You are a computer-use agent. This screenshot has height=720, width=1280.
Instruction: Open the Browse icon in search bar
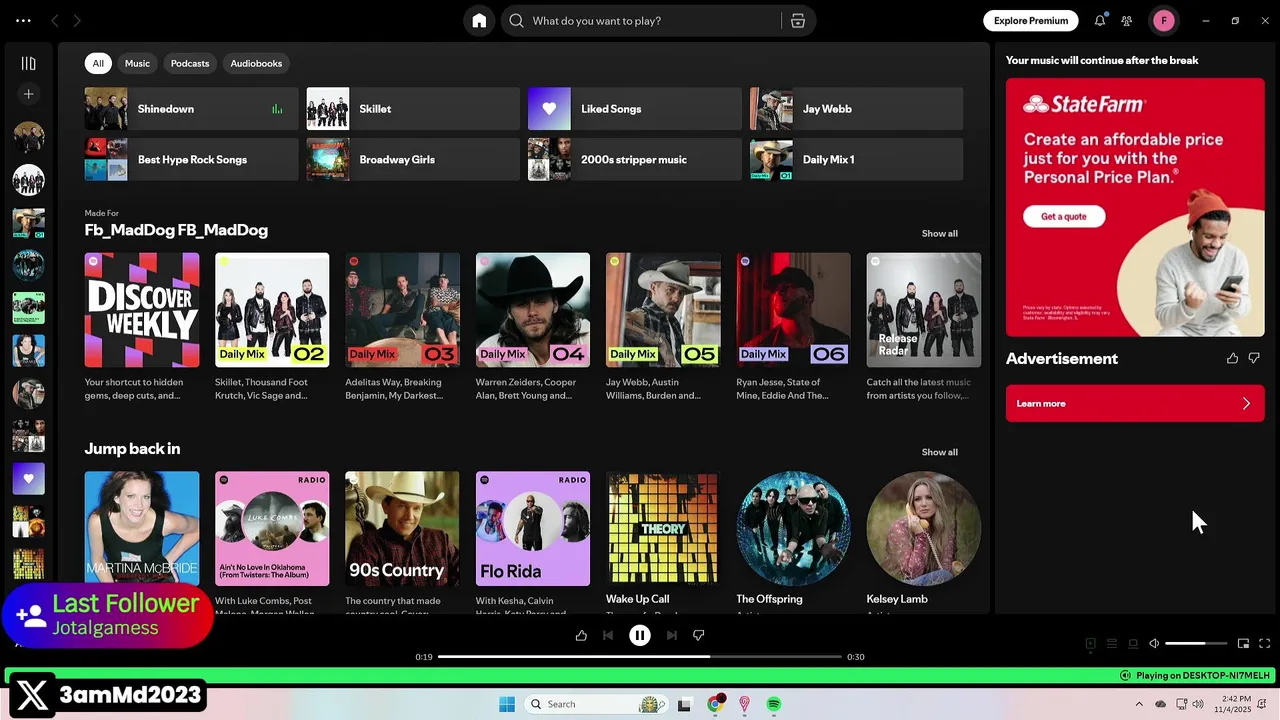coord(798,21)
